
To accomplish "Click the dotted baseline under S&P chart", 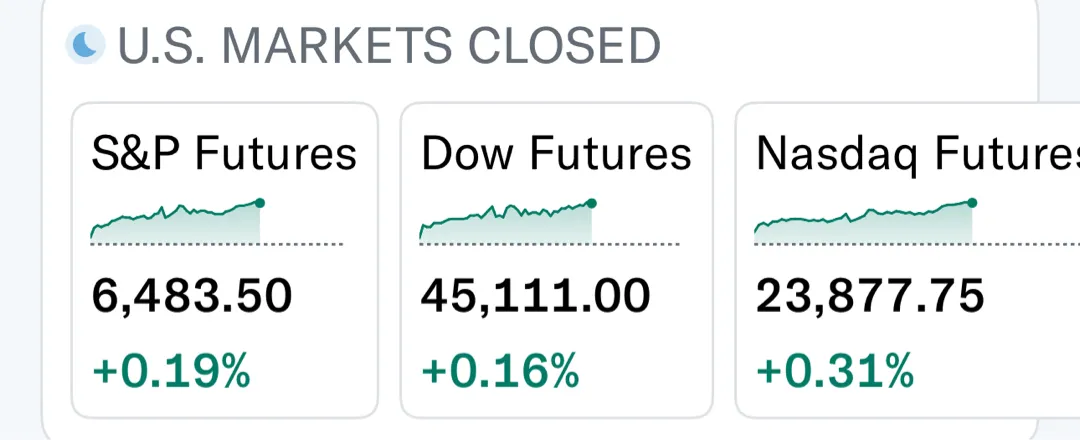I will tap(302, 243).
